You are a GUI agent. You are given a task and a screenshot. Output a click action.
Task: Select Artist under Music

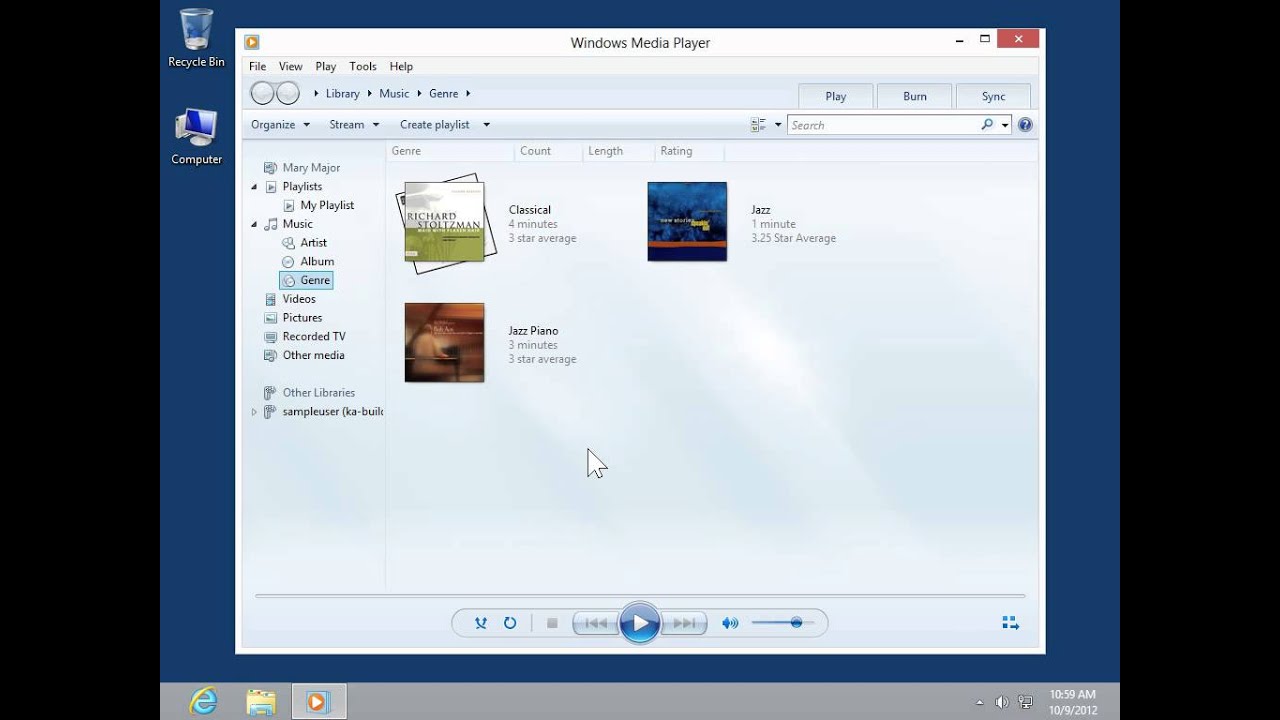(313, 242)
